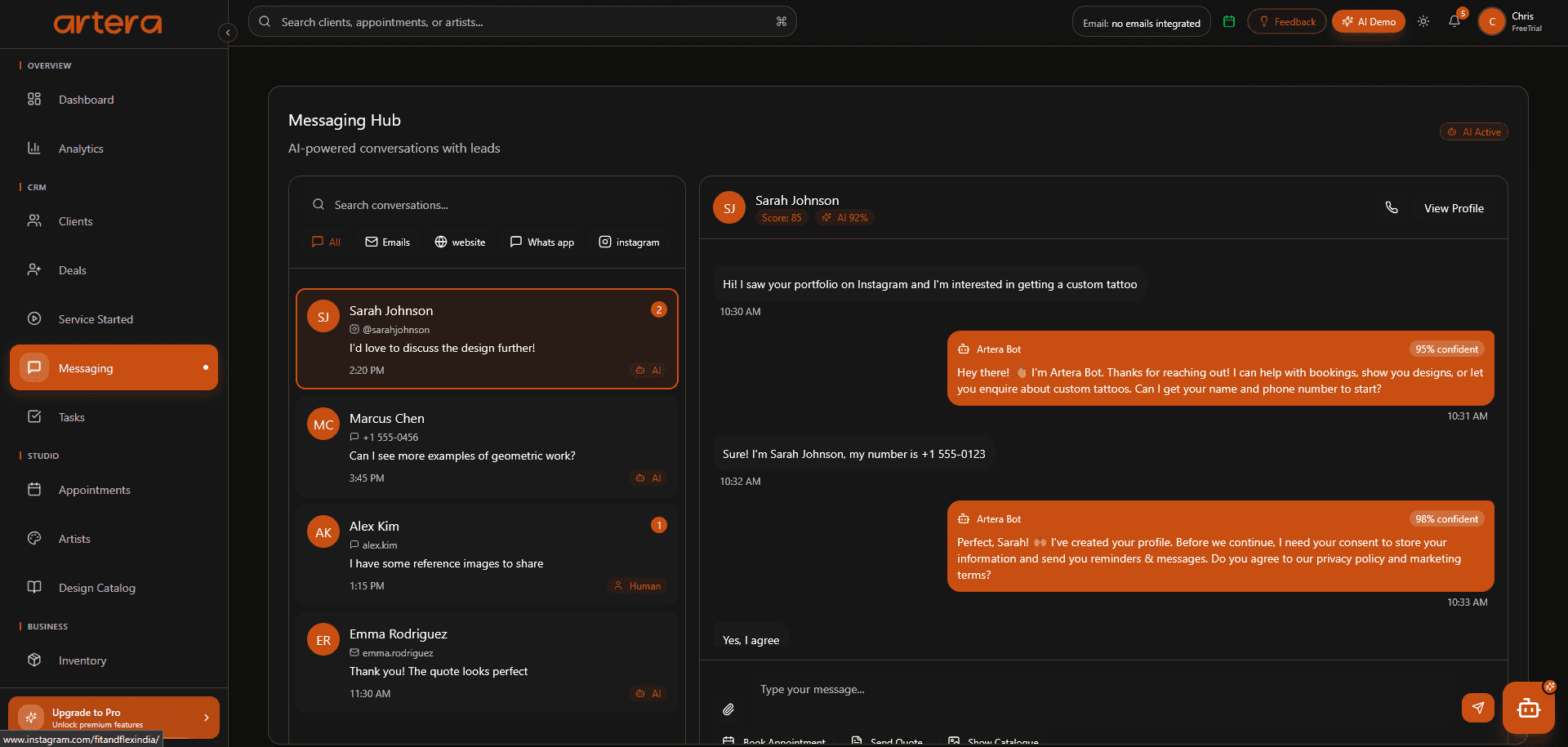This screenshot has height=747, width=1568.
Task: Open notifications bell
Action: (1454, 22)
